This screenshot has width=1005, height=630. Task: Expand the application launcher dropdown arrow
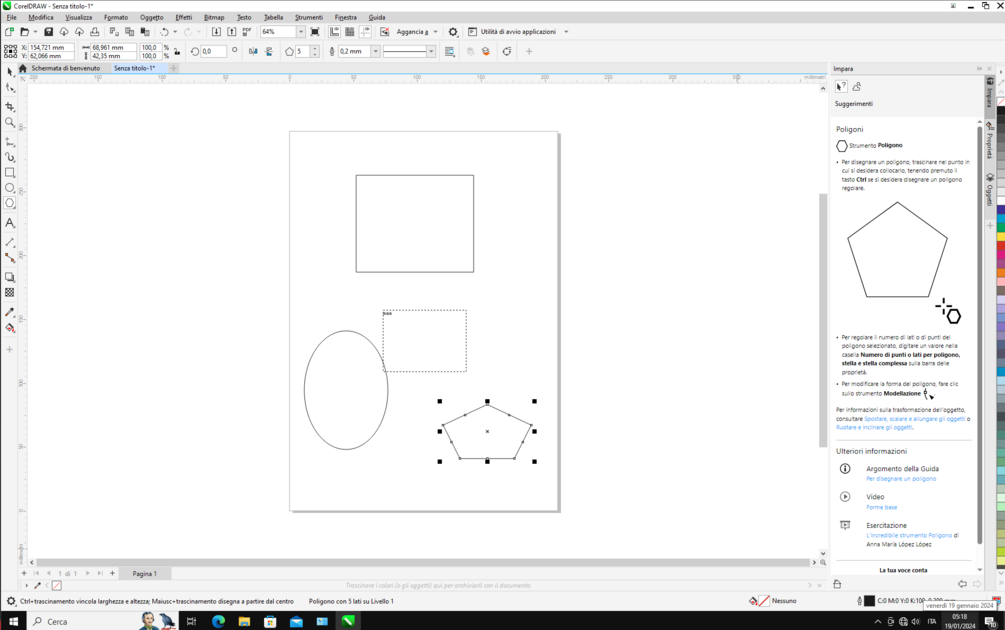pyautogui.click(x=566, y=31)
